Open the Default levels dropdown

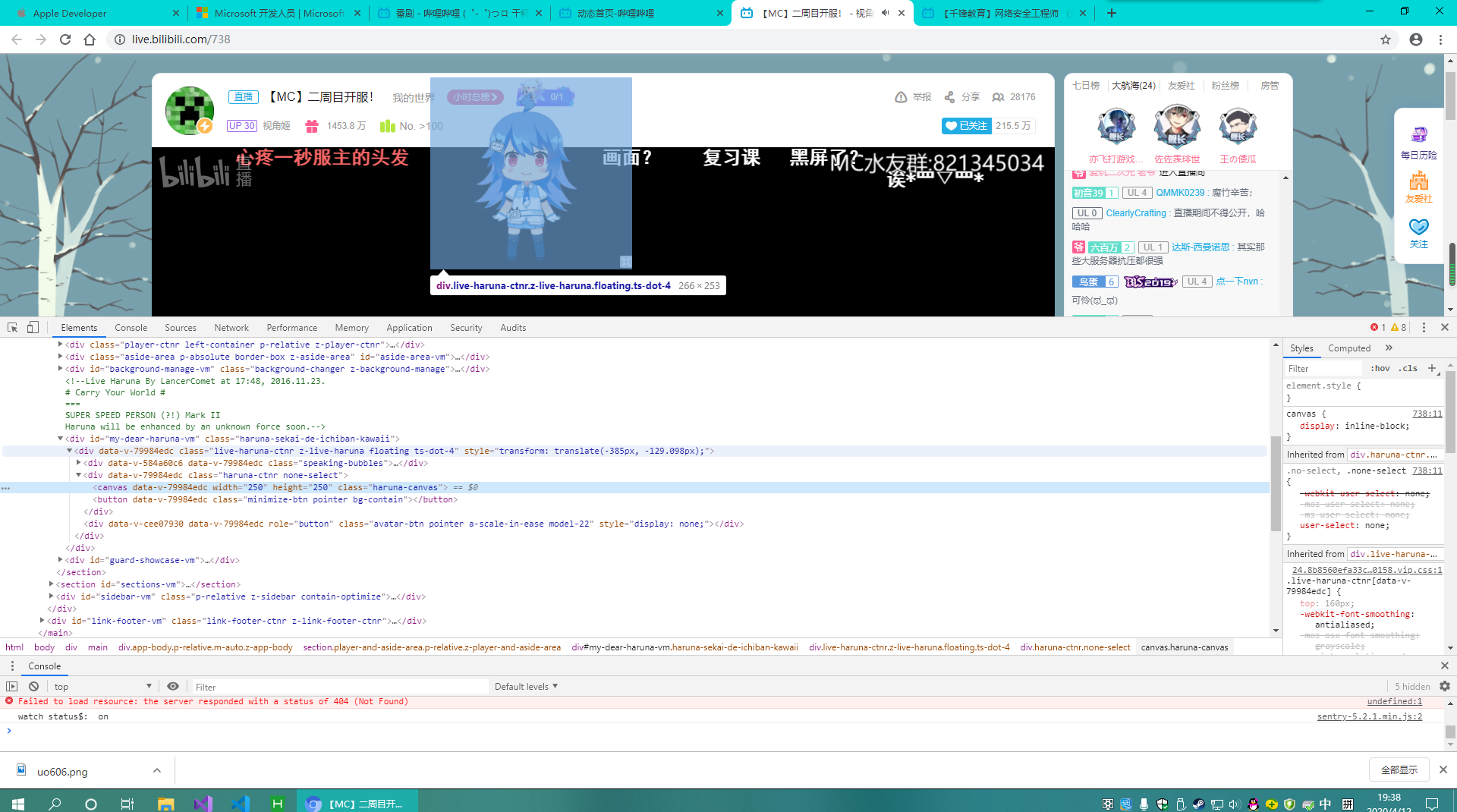pyautogui.click(x=526, y=686)
